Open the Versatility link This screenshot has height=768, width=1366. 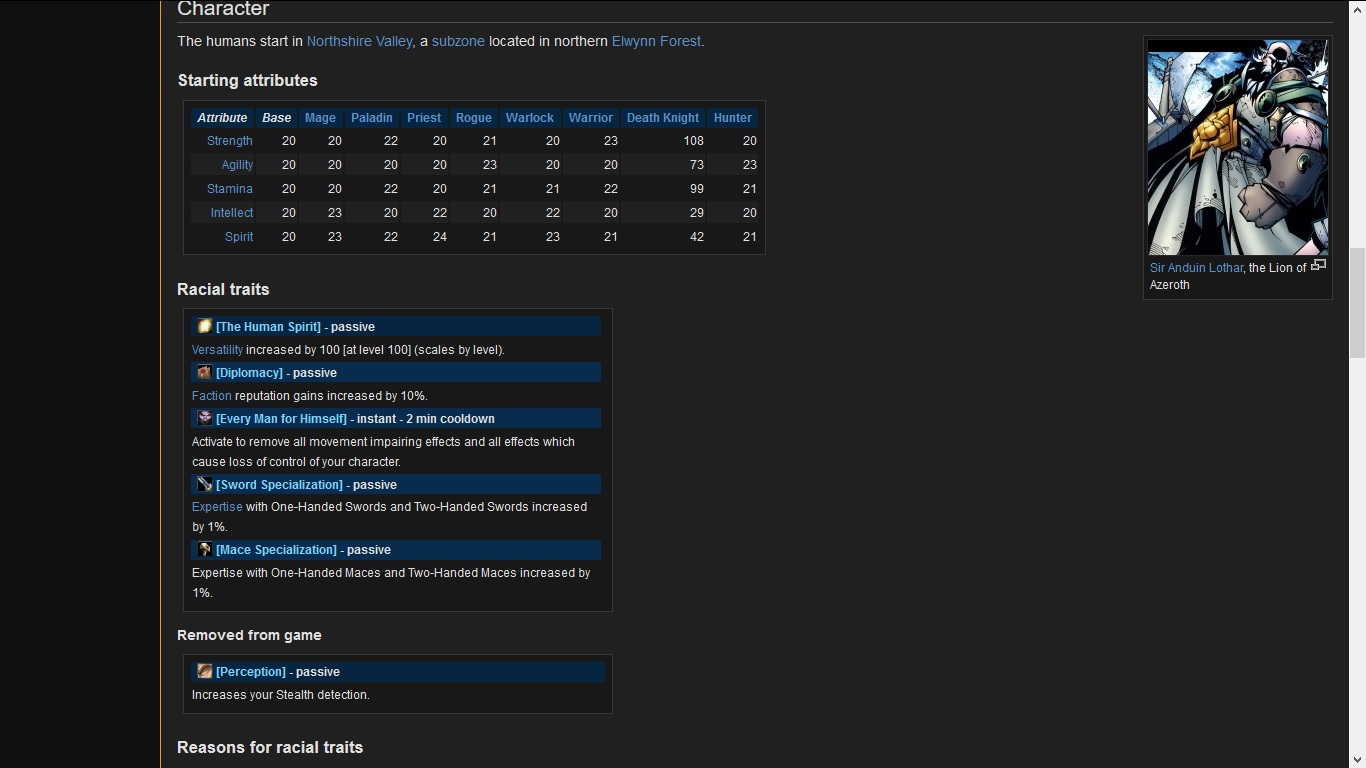(217, 350)
